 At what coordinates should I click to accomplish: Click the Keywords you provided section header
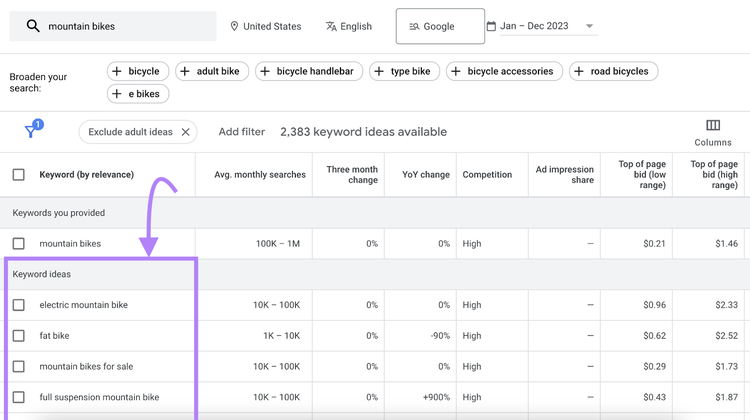[58, 213]
